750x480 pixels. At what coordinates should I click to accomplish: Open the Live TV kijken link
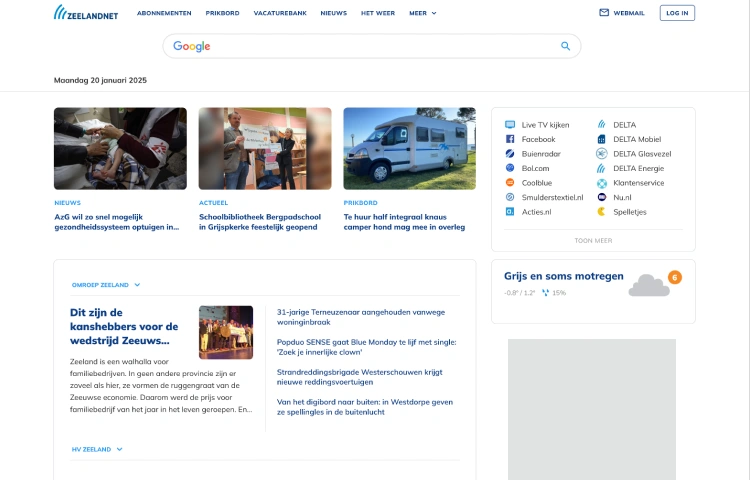pos(545,125)
